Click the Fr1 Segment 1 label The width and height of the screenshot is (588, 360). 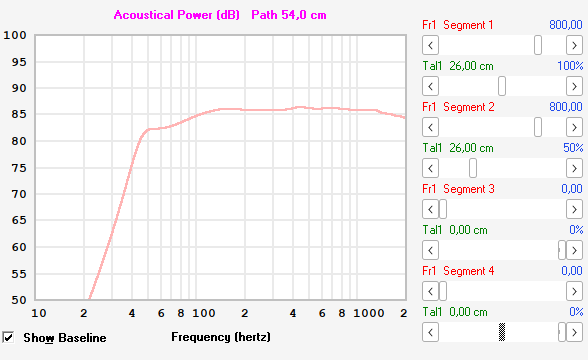tap(458, 25)
